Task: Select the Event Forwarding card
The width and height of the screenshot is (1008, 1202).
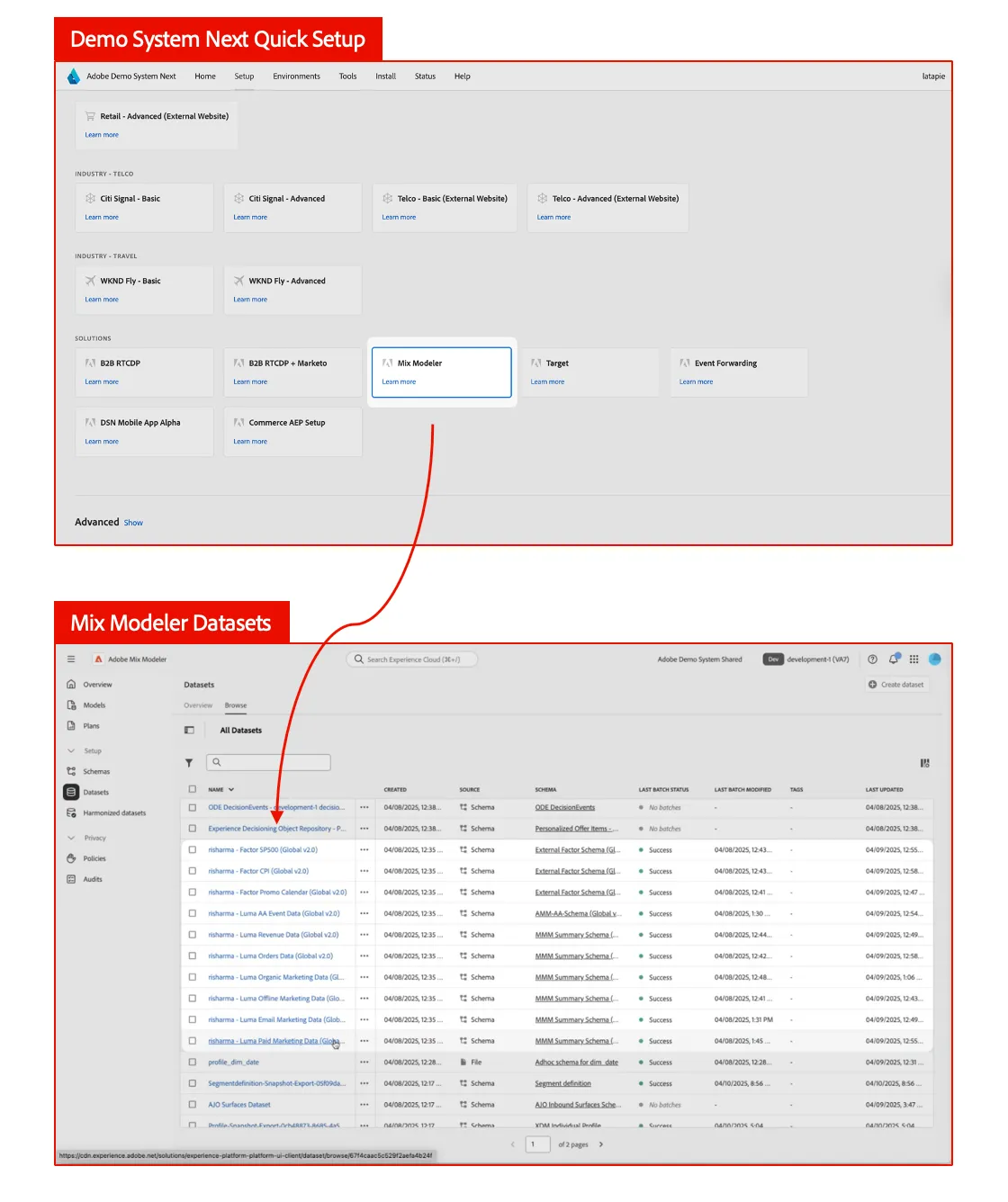Action: [x=739, y=372]
